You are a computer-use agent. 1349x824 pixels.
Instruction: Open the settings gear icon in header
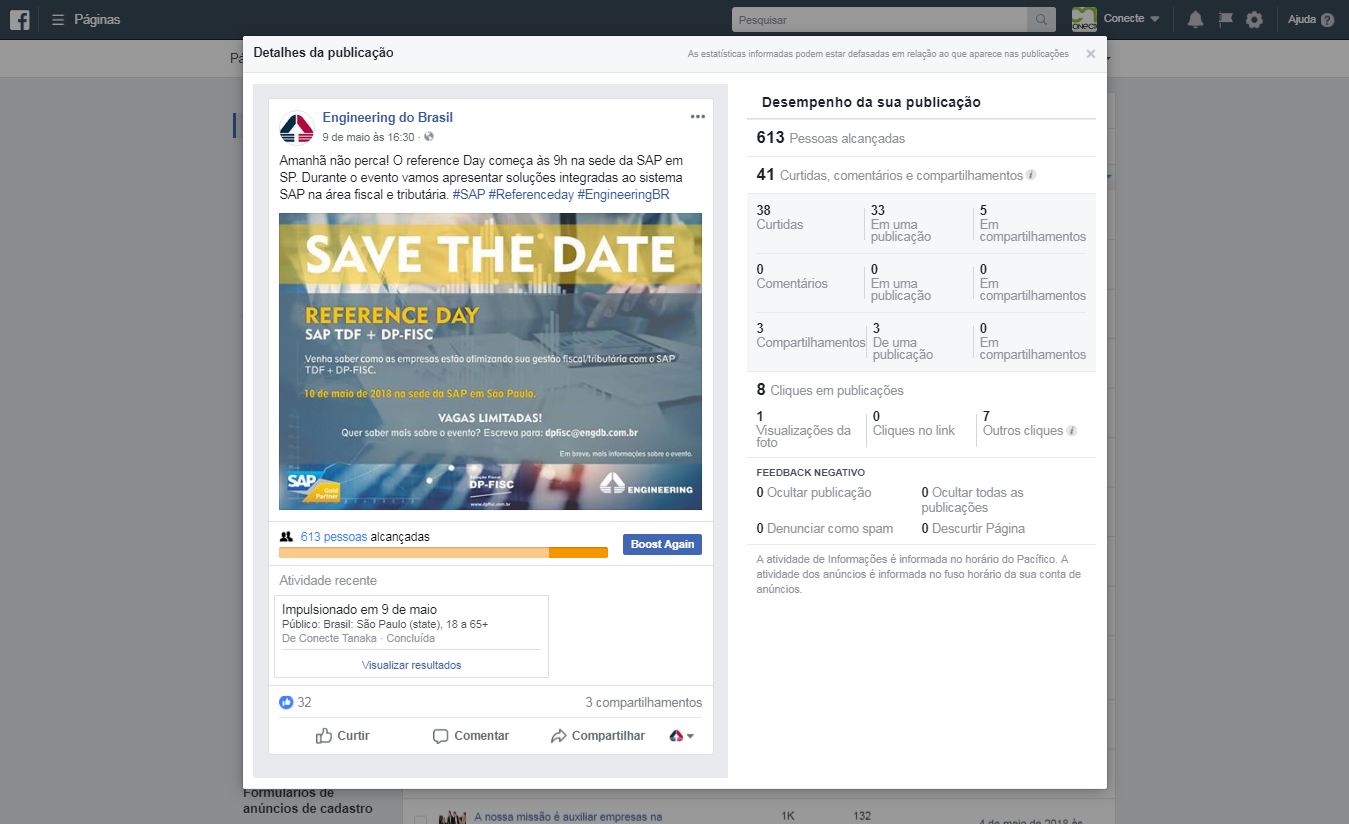pyautogui.click(x=1254, y=19)
